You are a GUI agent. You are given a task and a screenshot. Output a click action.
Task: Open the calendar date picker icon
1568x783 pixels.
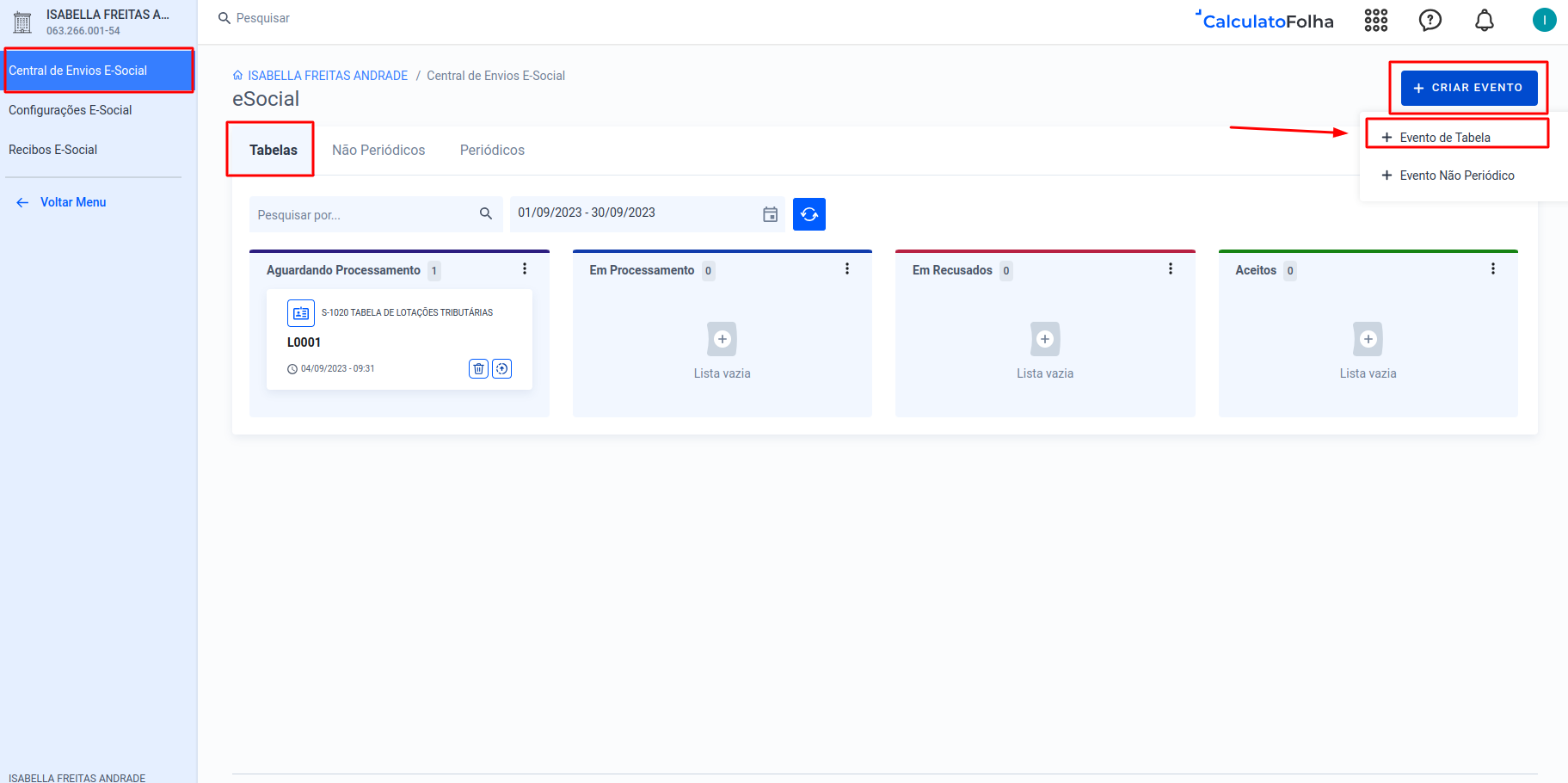point(771,214)
